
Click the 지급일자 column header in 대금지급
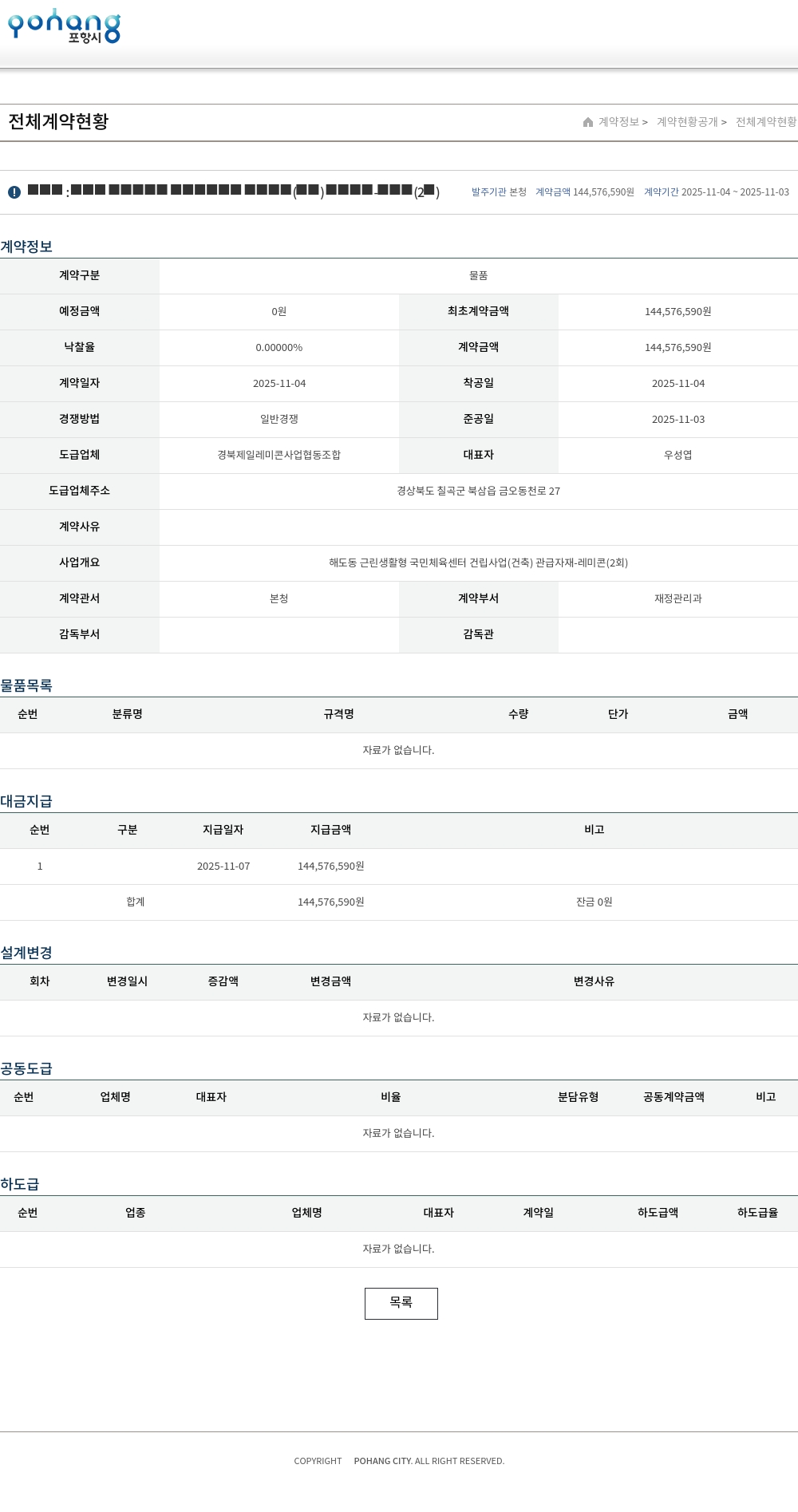pos(223,830)
